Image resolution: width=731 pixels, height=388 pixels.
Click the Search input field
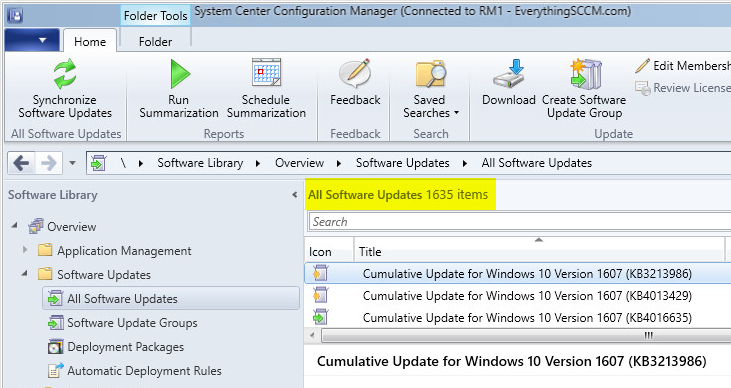519,222
